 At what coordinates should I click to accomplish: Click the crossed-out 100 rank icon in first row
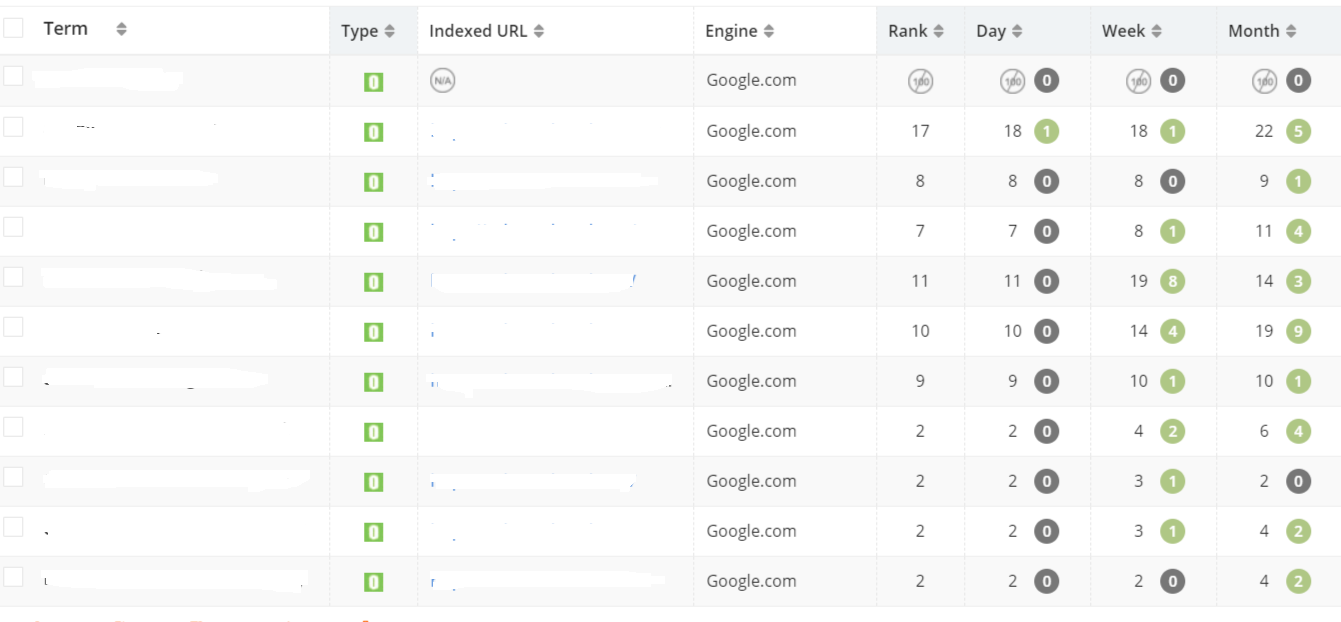click(x=920, y=81)
